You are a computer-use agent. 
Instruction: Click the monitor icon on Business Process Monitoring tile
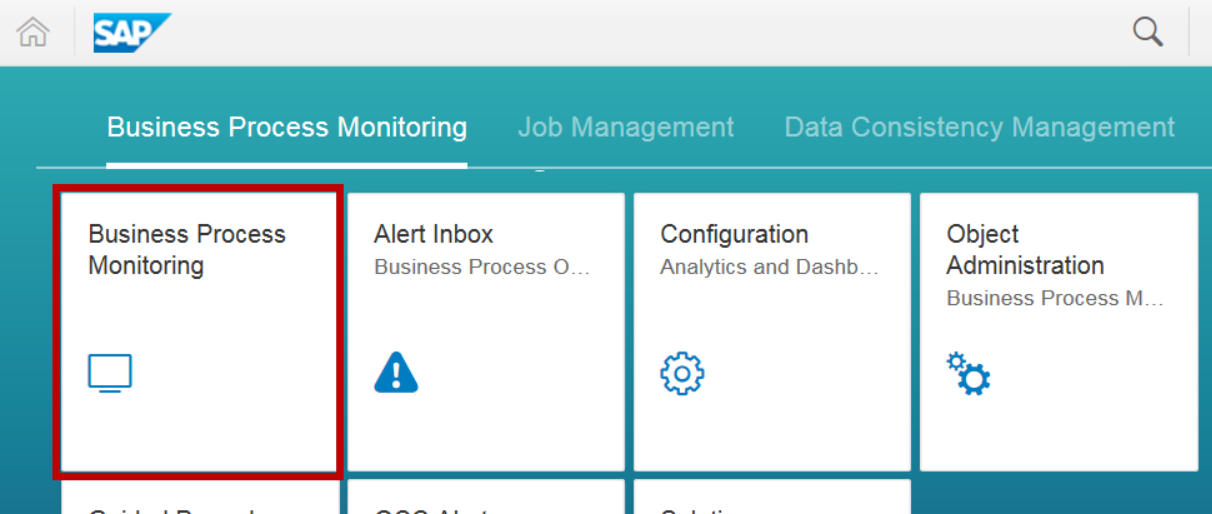109,373
